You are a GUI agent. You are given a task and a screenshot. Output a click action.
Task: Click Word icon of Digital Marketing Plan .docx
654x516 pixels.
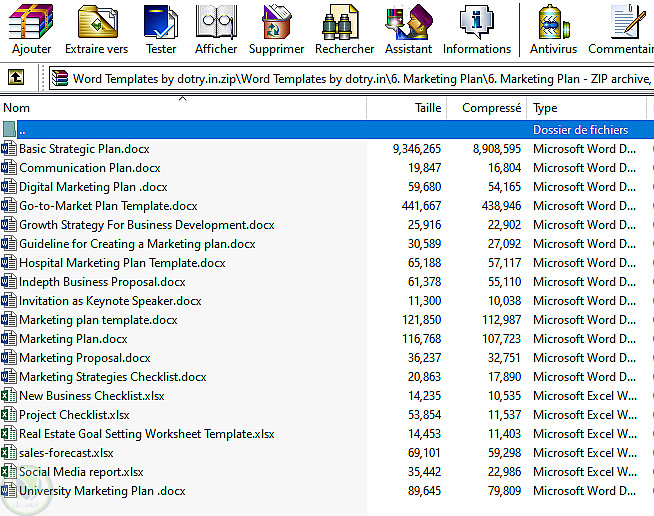click(9, 186)
